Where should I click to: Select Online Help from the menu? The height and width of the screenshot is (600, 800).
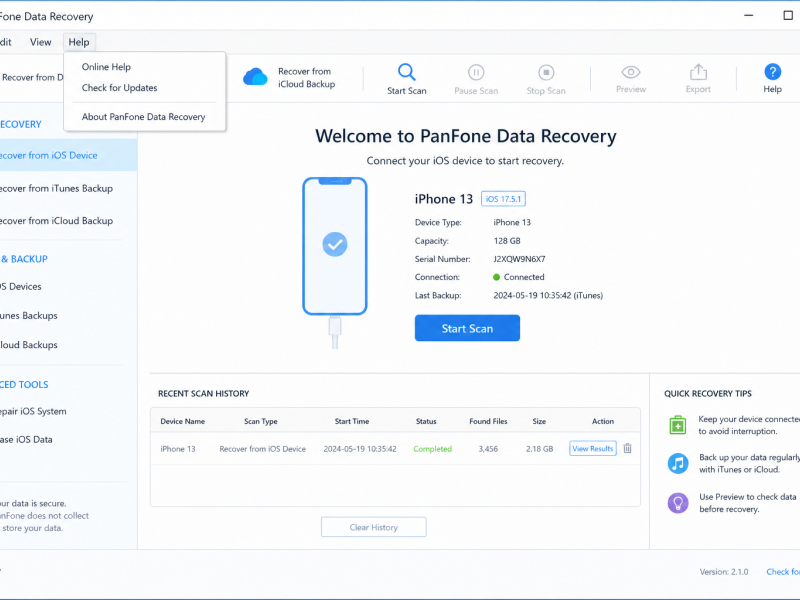(x=106, y=67)
